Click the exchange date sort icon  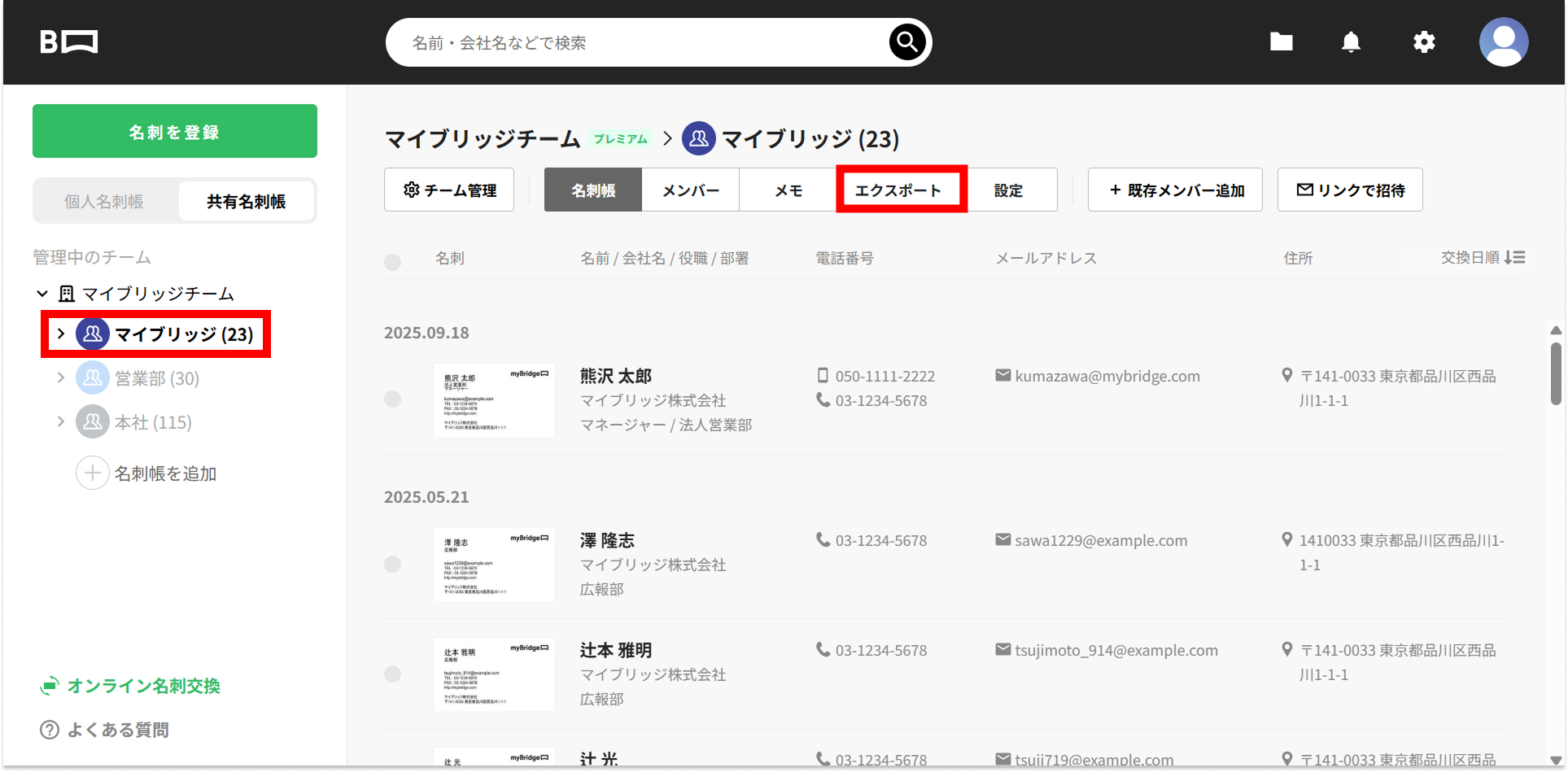[1514, 258]
